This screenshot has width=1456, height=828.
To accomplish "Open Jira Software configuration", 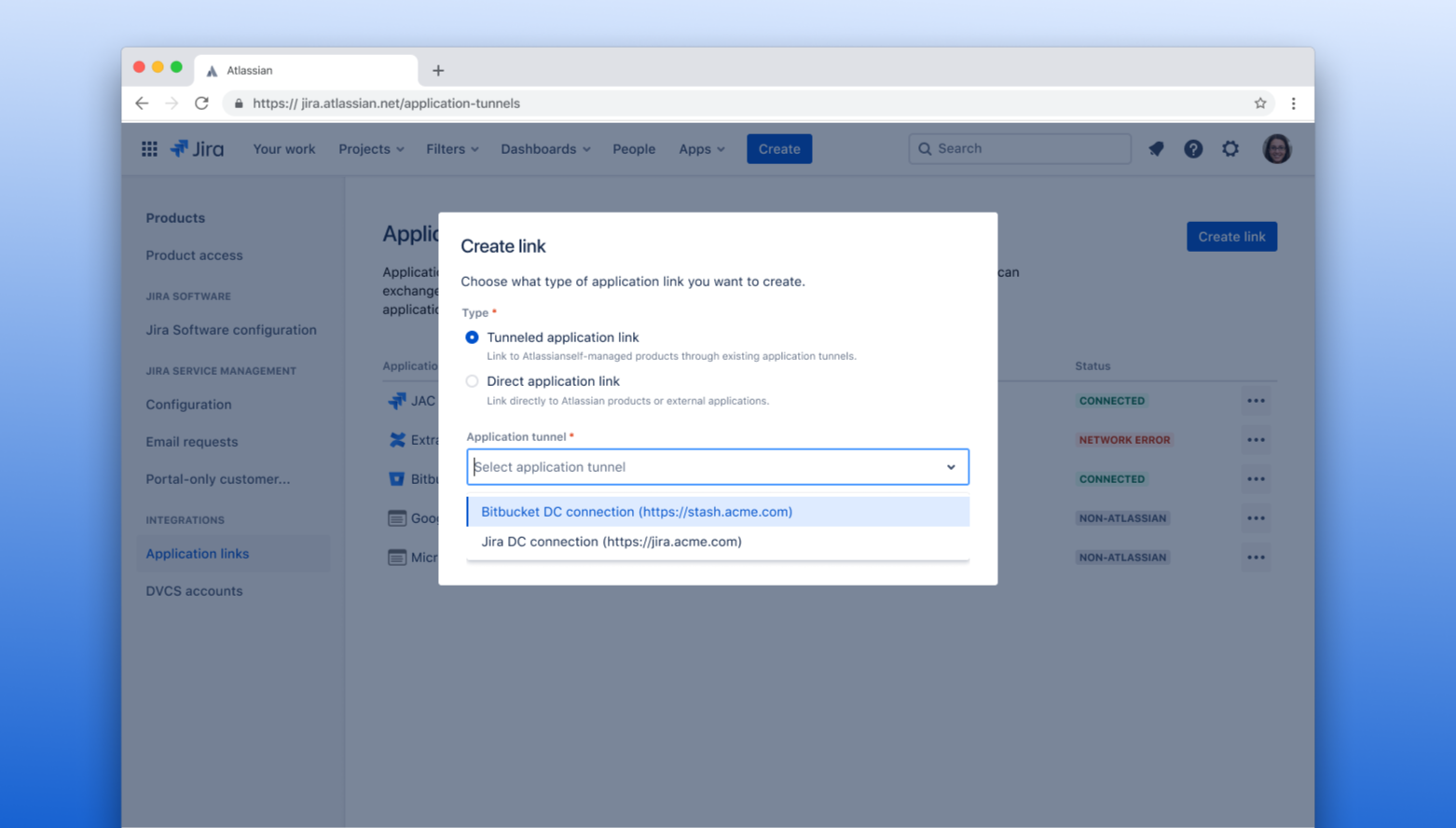I will pos(231,330).
